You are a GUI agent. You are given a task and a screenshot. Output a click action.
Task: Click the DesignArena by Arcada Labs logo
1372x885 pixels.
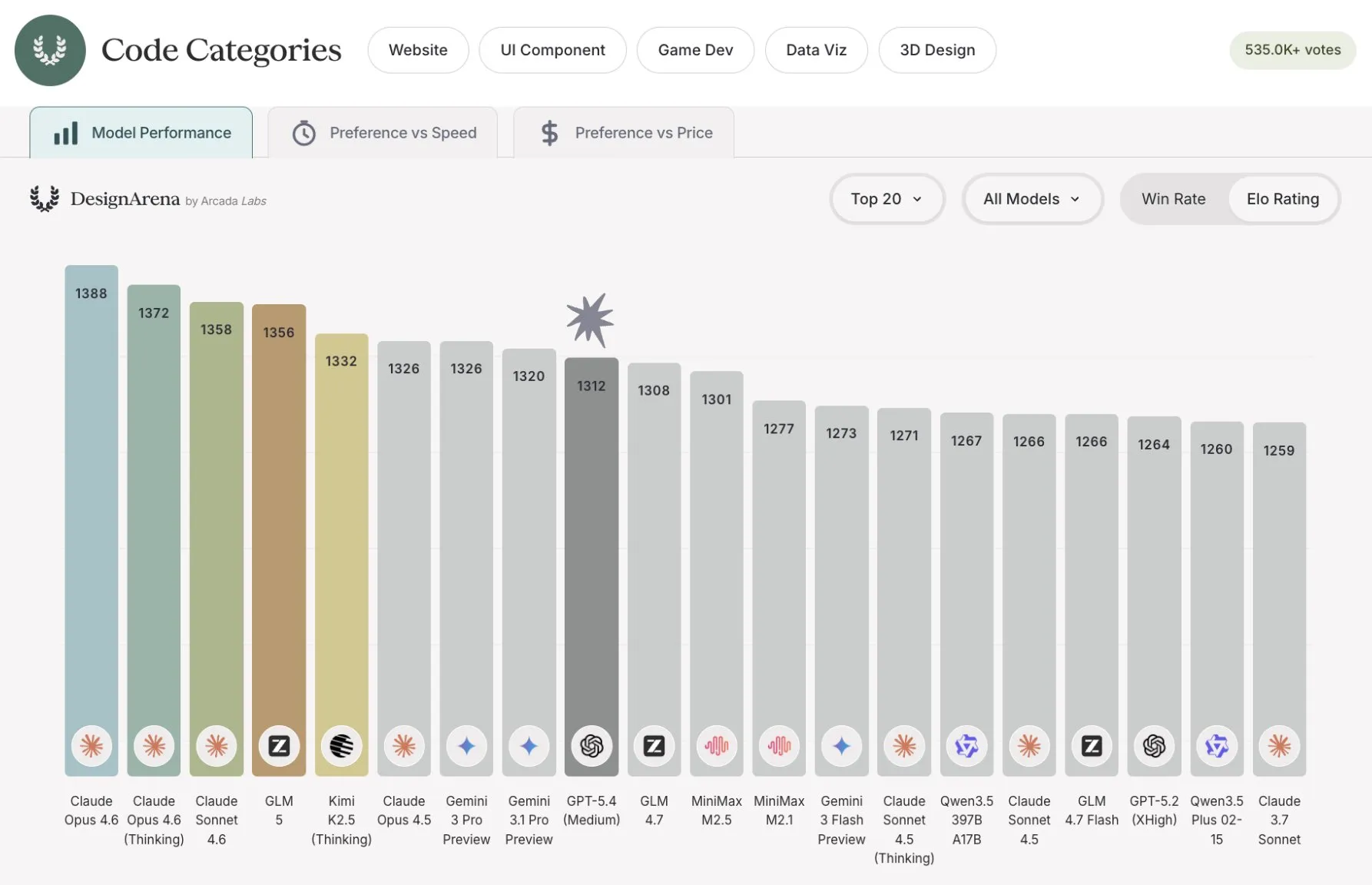147,199
